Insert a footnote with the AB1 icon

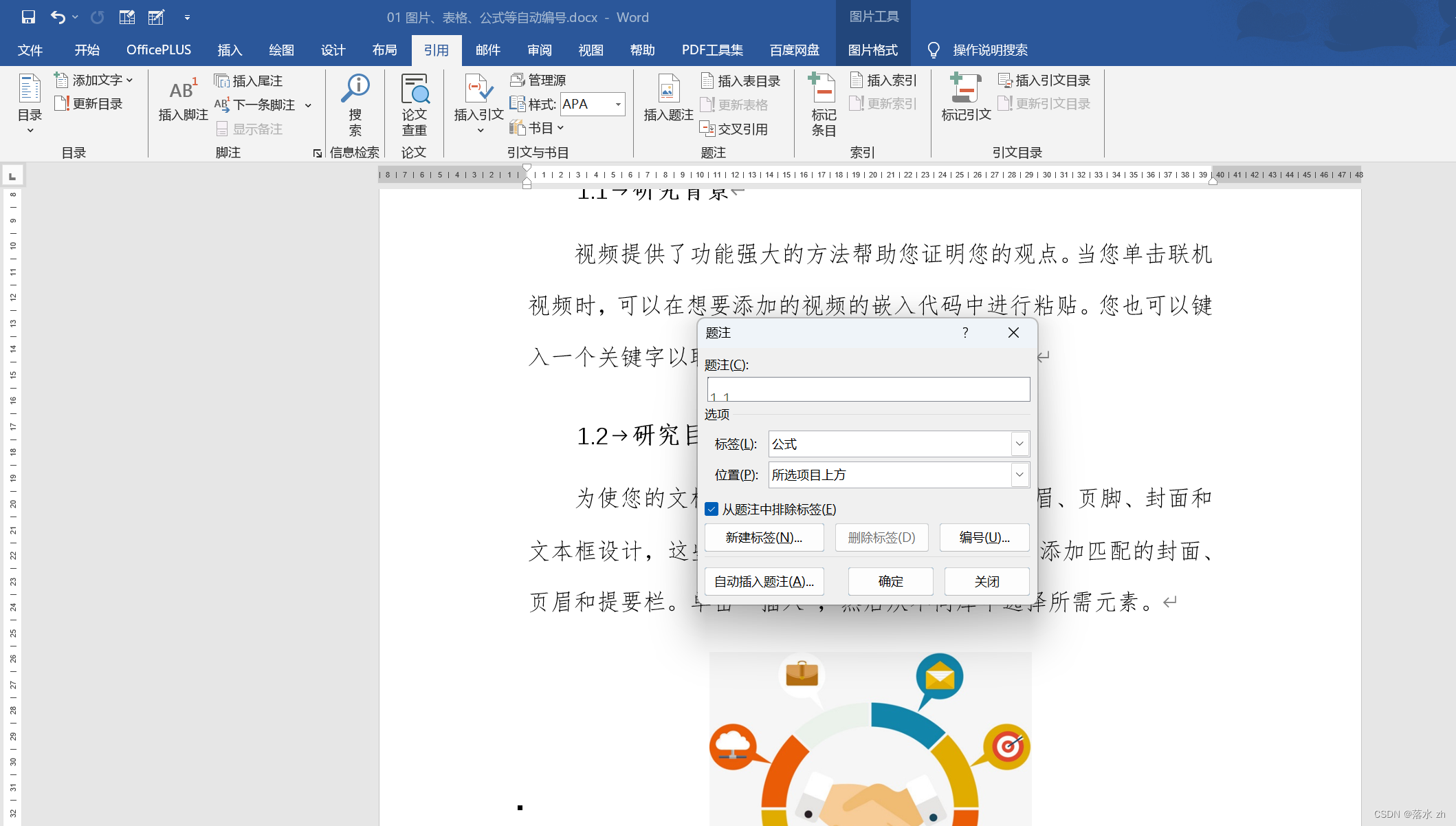[x=183, y=100]
